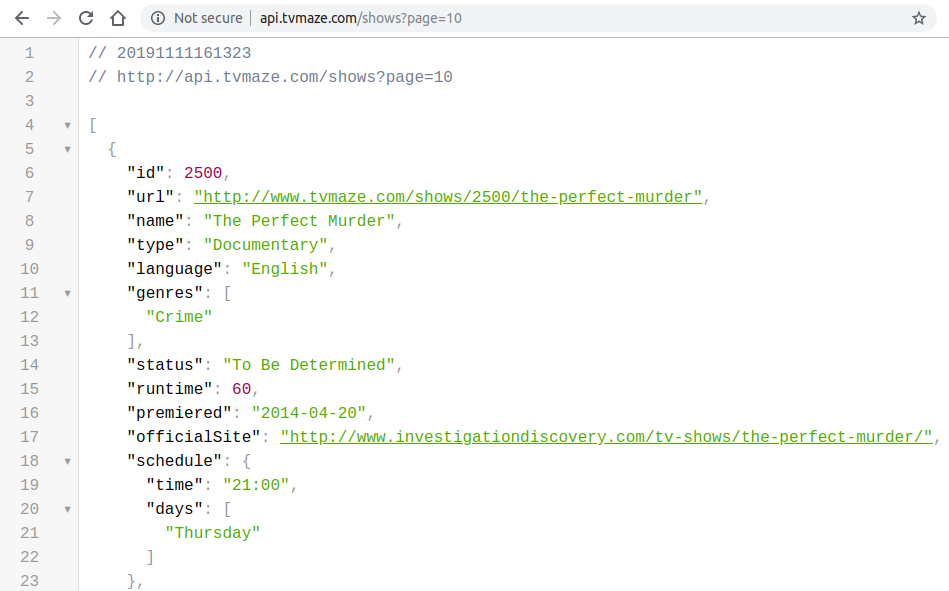Collapse the schedule object

[66, 460]
